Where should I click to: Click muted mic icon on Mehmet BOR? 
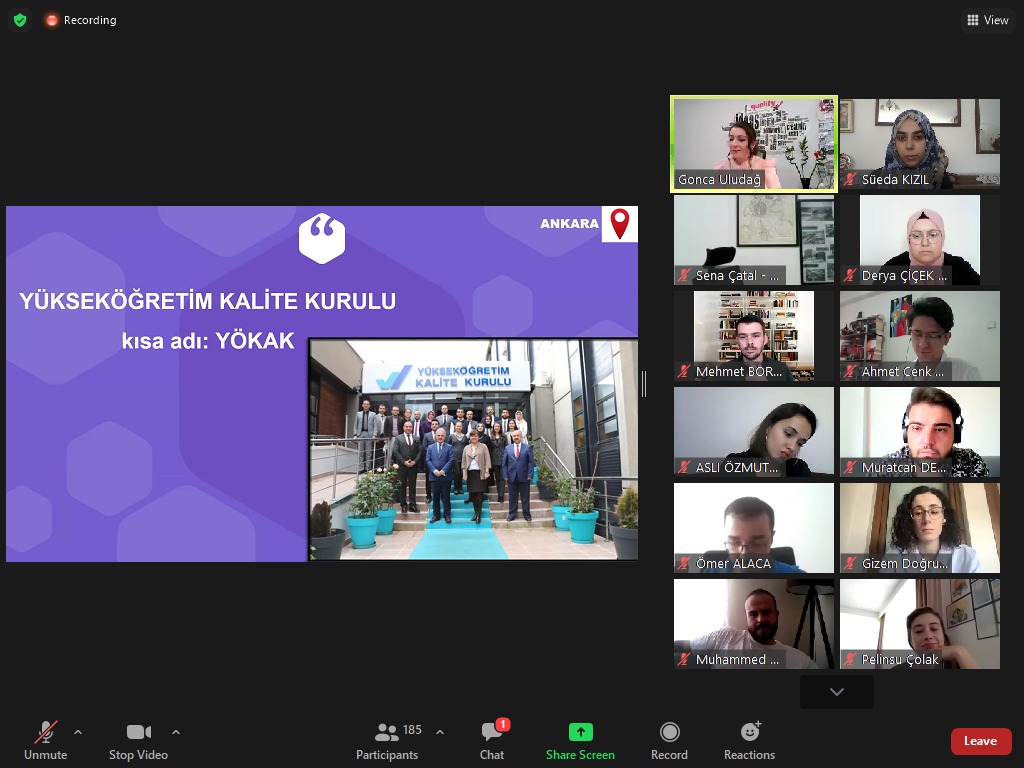click(684, 371)
